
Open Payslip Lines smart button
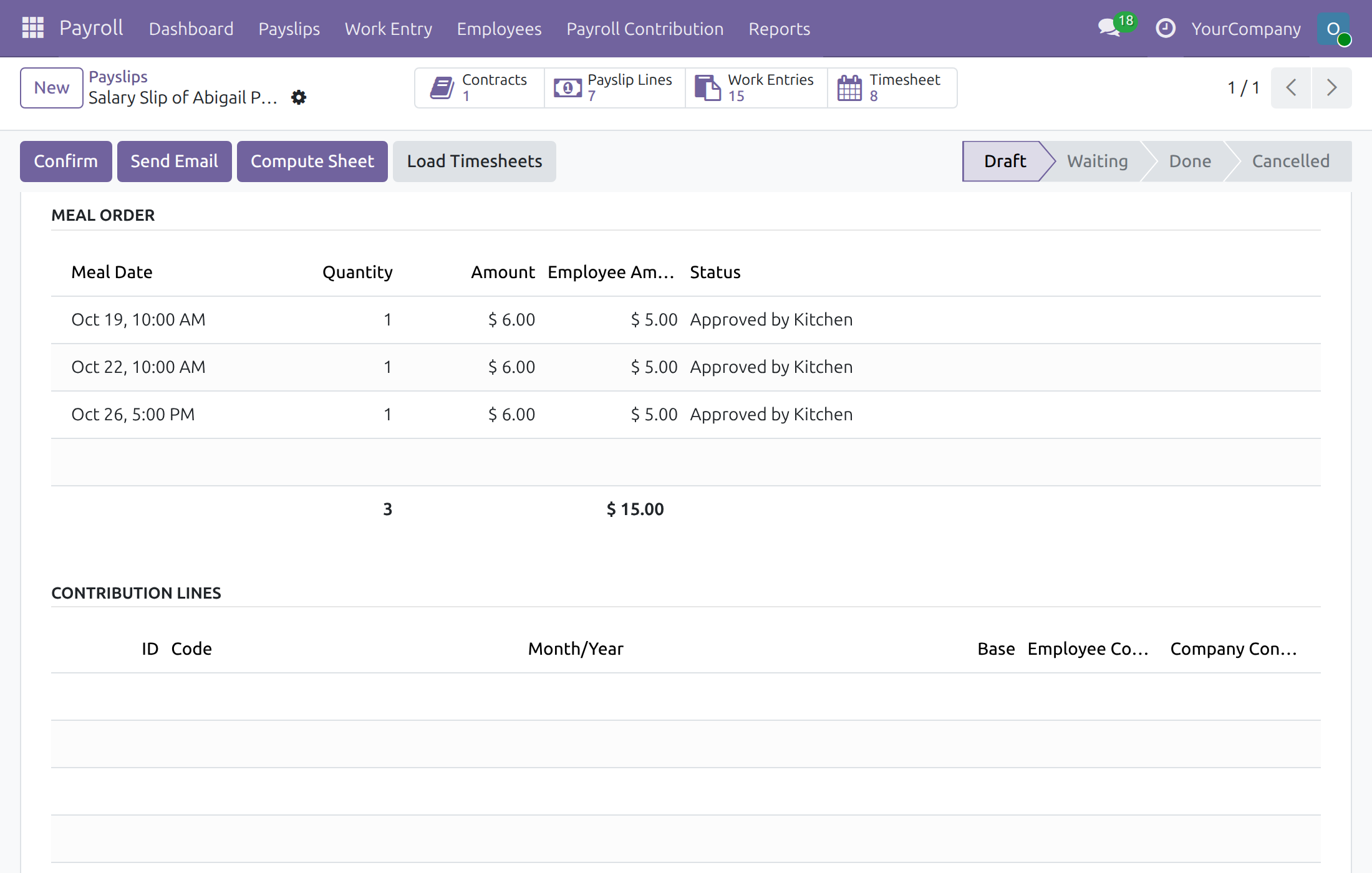coord(614,88)
